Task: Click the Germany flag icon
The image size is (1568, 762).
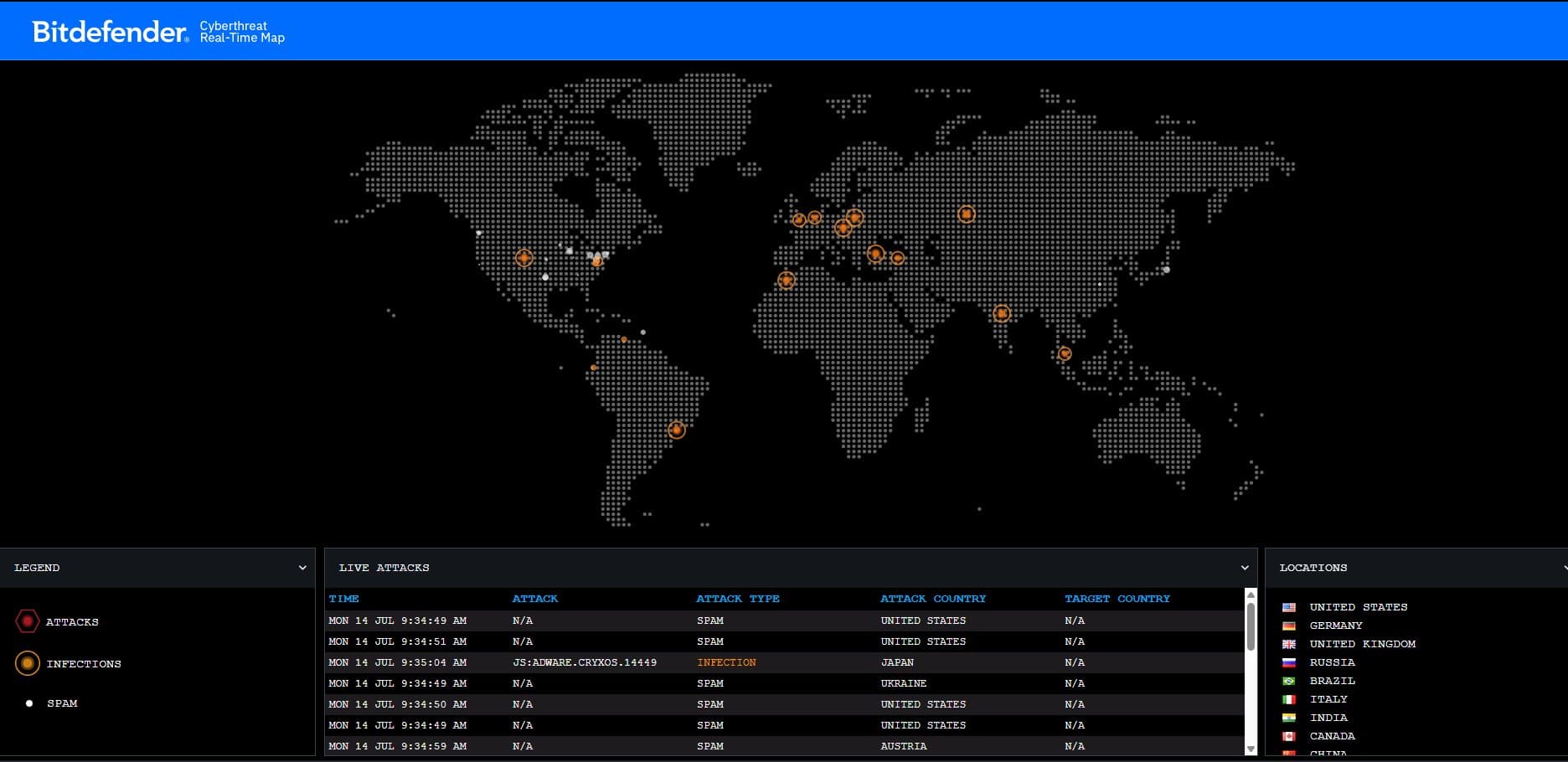Action: [x=1289, y=626]
